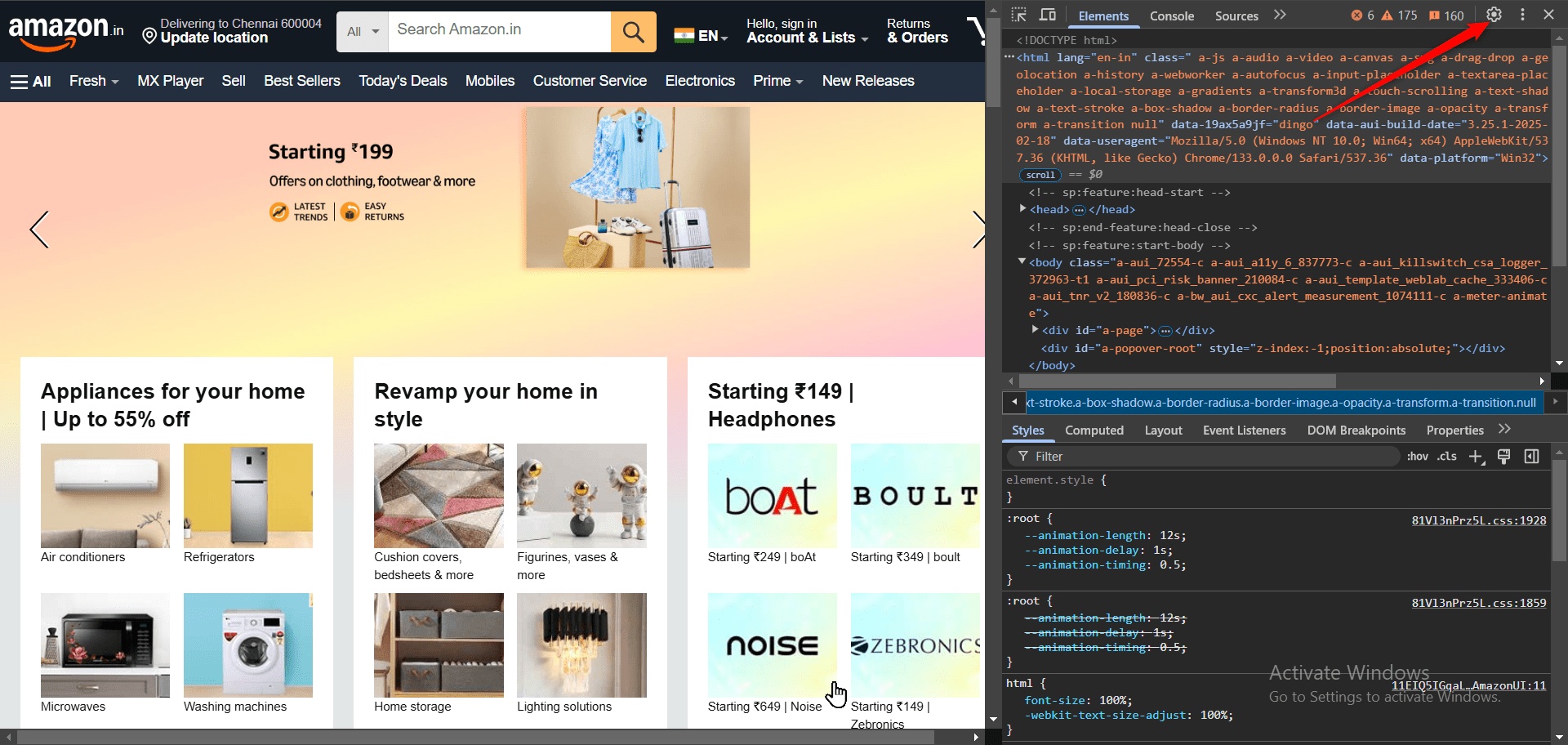Open DevTools settings gear
Viewport: 1568px width, 745px height.
point(1493,14)
